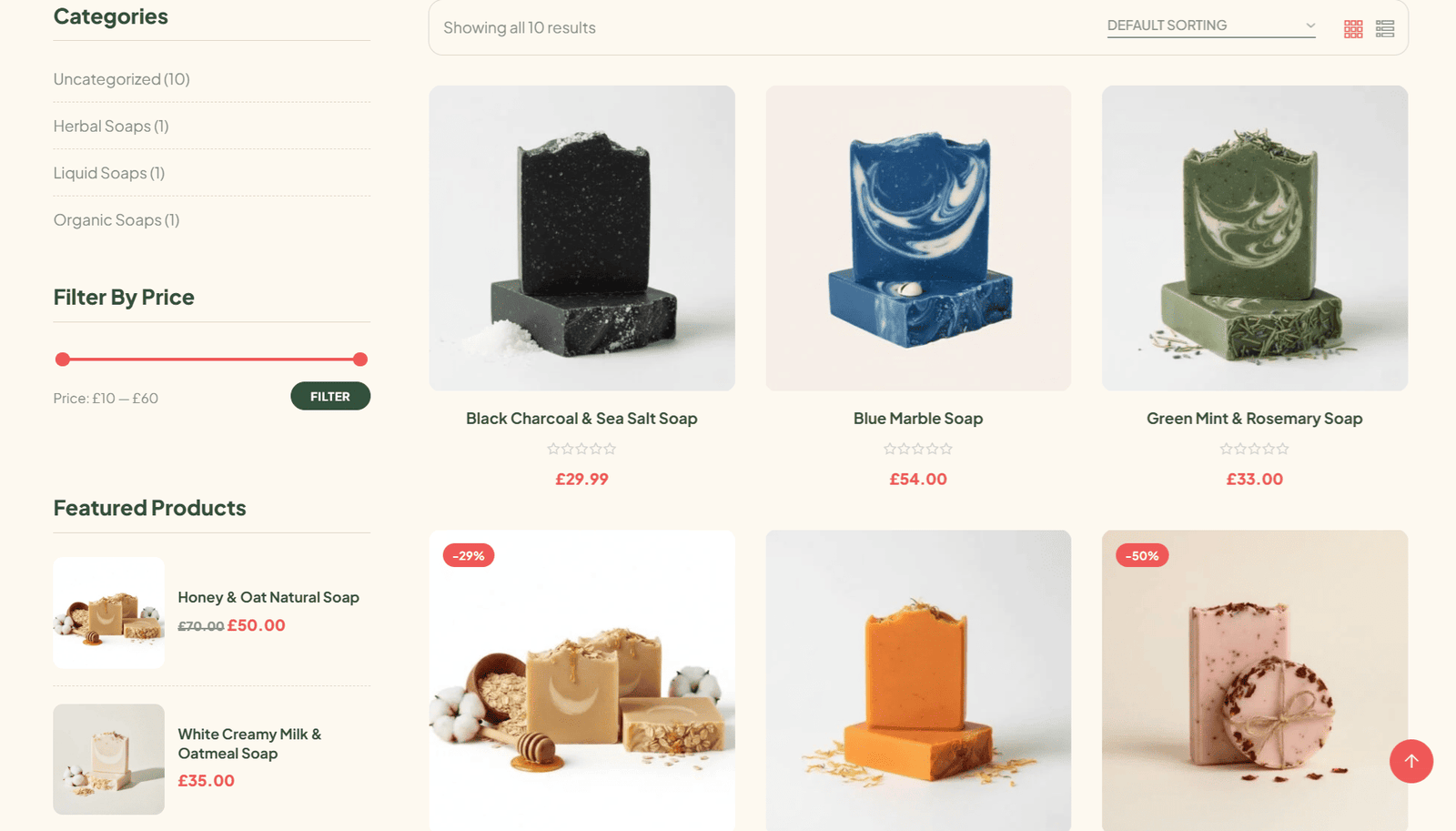
Task: Click the -50% sale badge
Action: (x=1142, y=555)
